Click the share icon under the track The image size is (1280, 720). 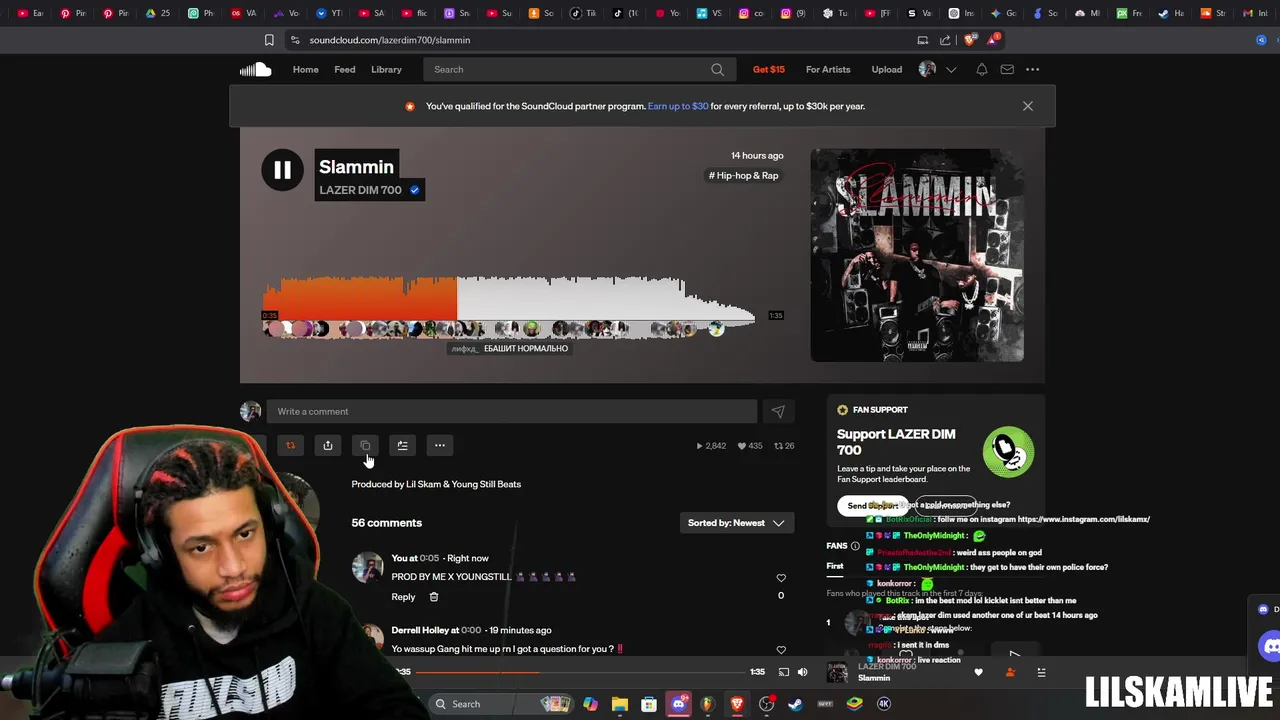click(x=327, y=445)
